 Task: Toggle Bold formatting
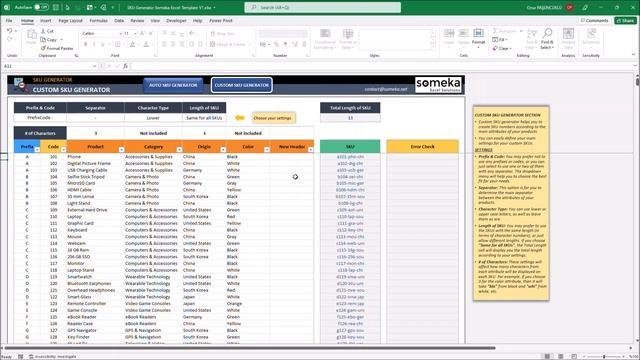pyautogui.click(x=86, y=44)
